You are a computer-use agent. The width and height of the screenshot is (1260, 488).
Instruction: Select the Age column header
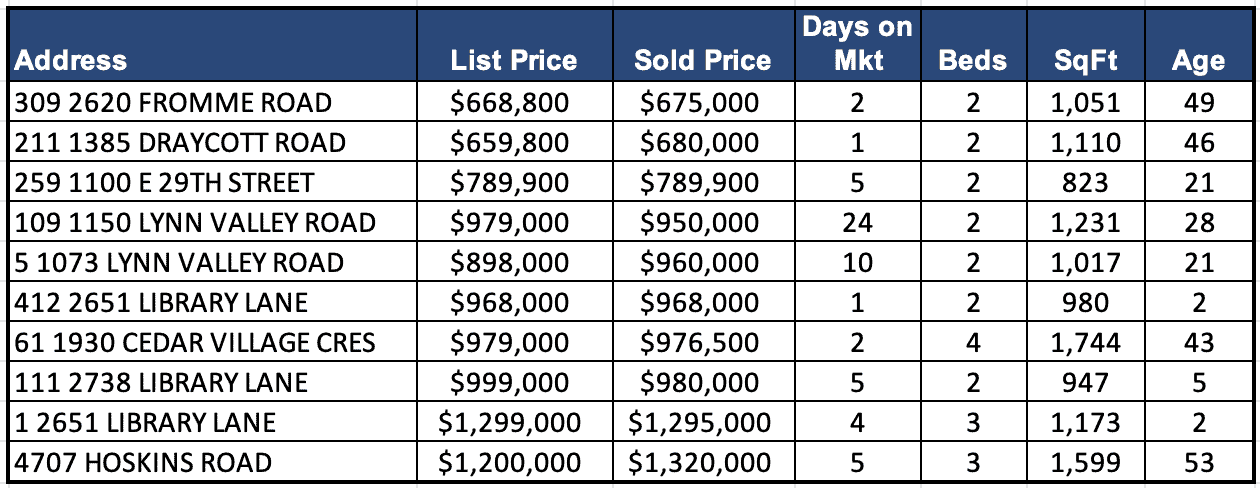1198,60
